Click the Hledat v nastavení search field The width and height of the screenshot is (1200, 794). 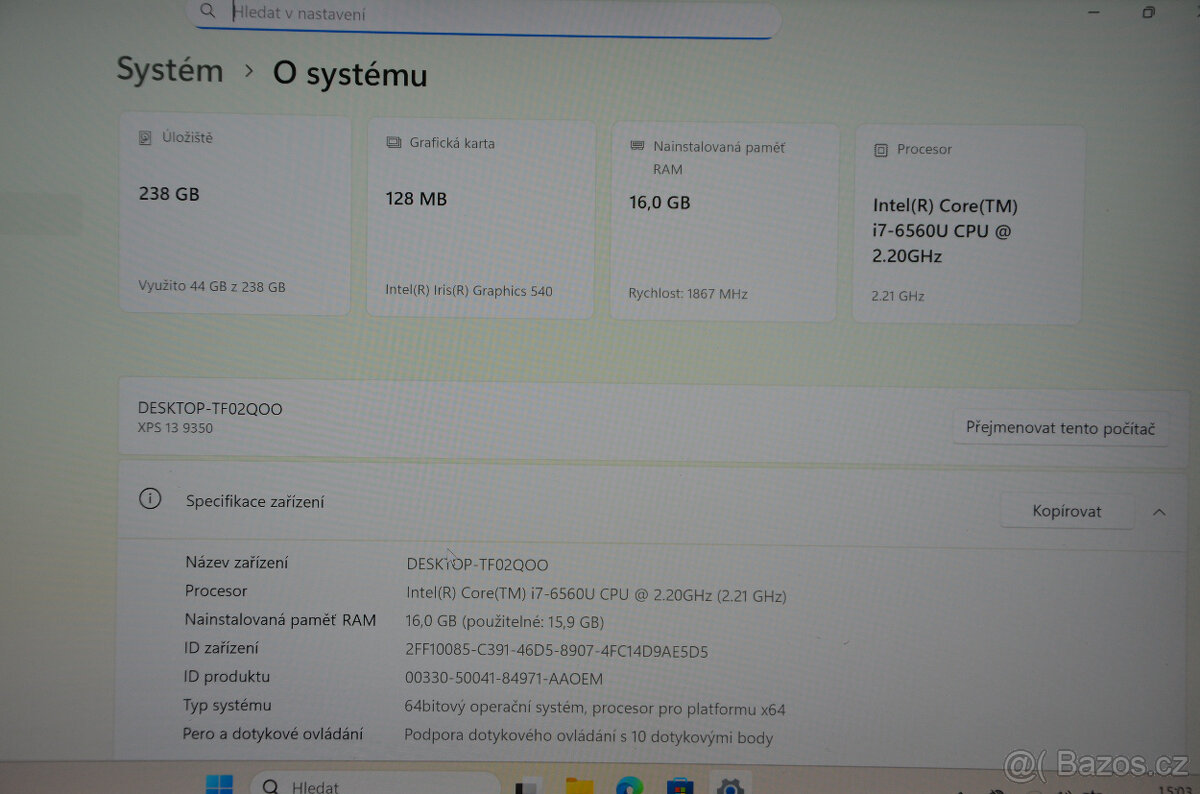[x=450, y=14]
